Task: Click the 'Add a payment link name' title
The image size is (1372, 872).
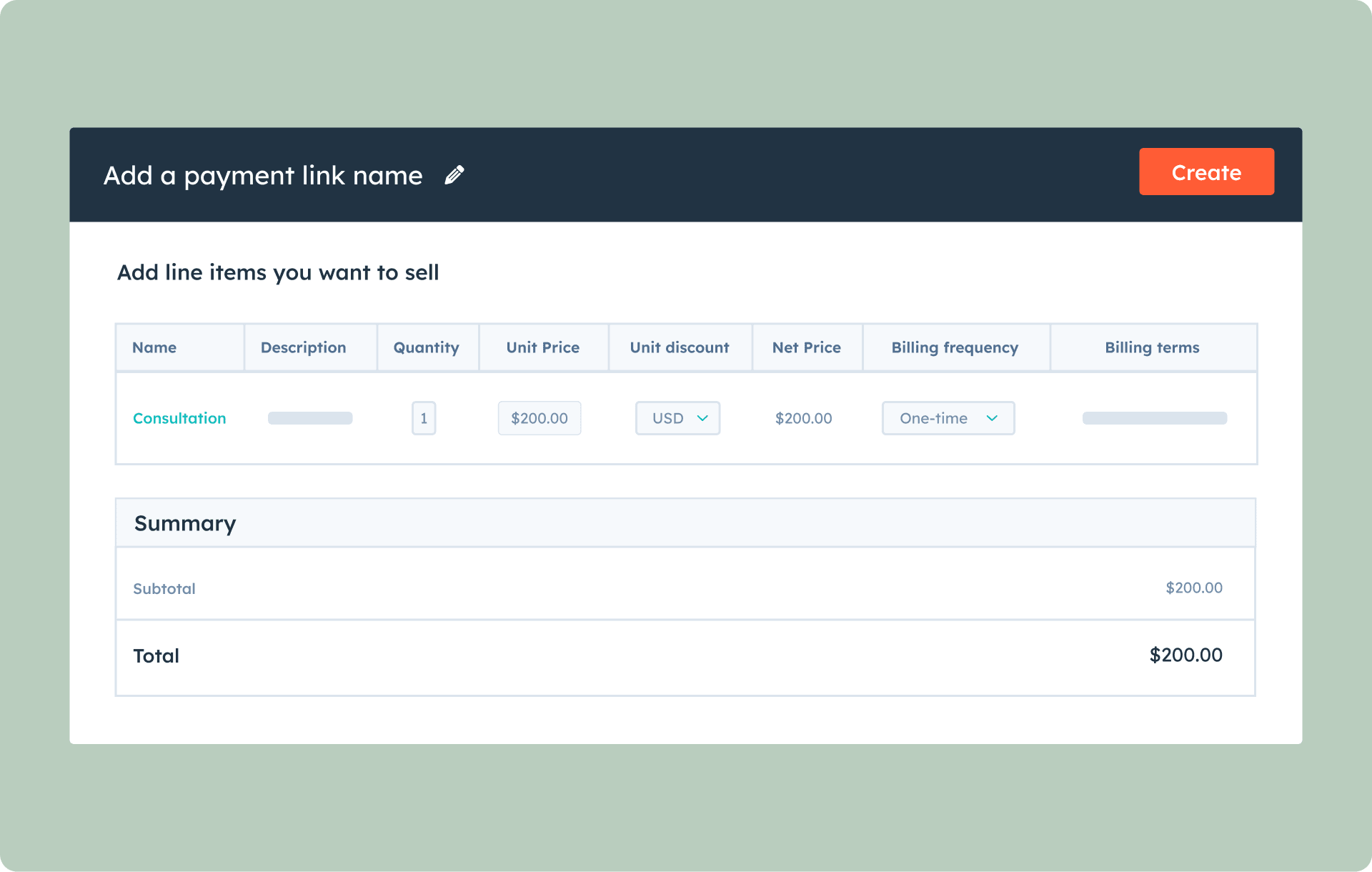Action: click(x=263, y=175)
